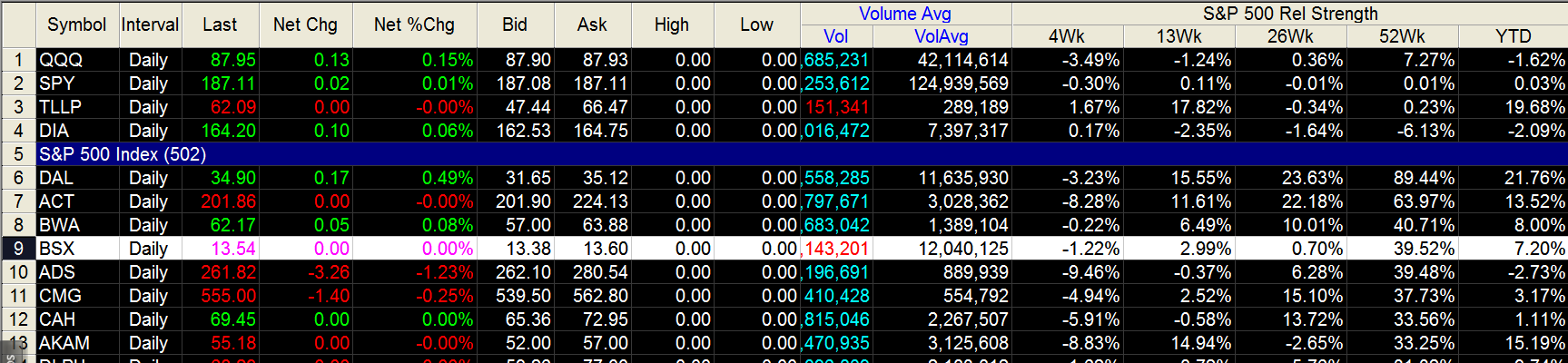The height and width of the screenshot is (363, 1568).
Task: Select the QQQ symbol cell
Action: pos(61,60)
